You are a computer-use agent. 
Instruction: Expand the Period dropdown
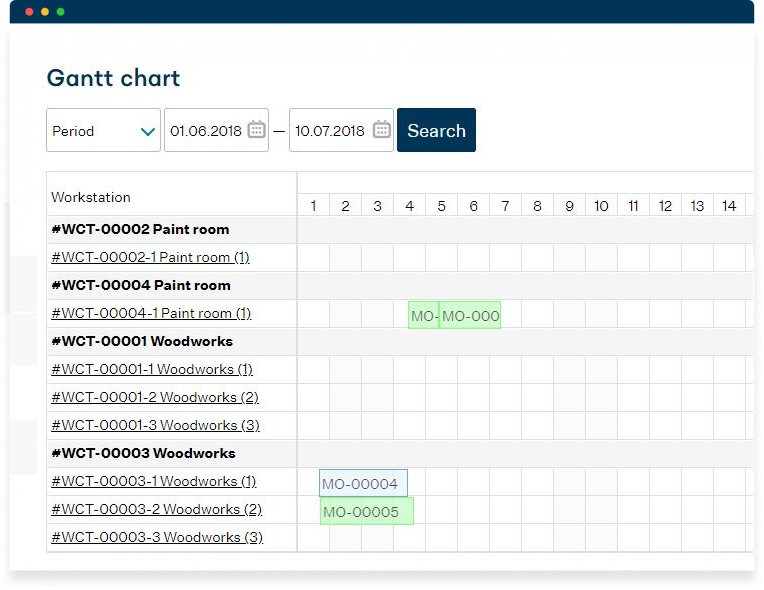click(x=103, y=131)
